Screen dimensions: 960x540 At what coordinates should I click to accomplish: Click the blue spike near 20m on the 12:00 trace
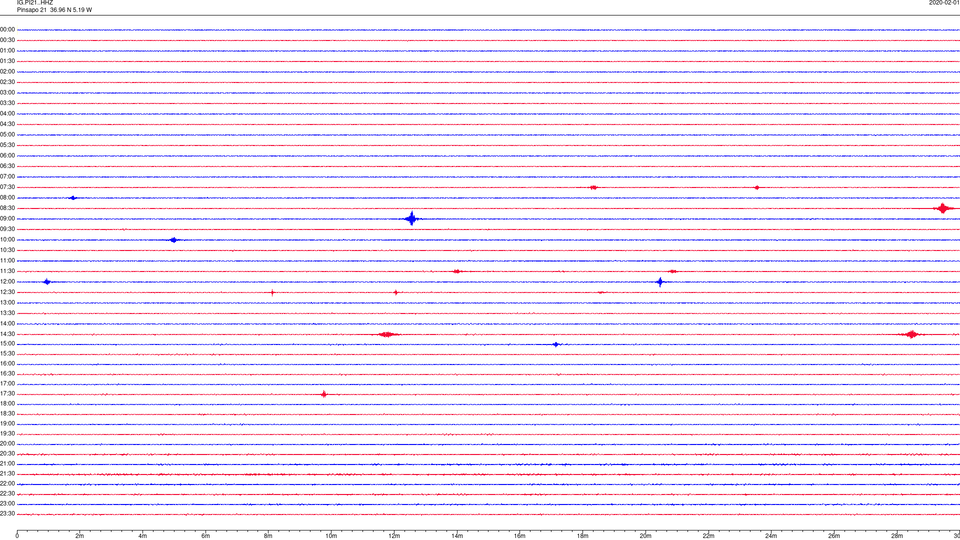(x=660, y=282)
